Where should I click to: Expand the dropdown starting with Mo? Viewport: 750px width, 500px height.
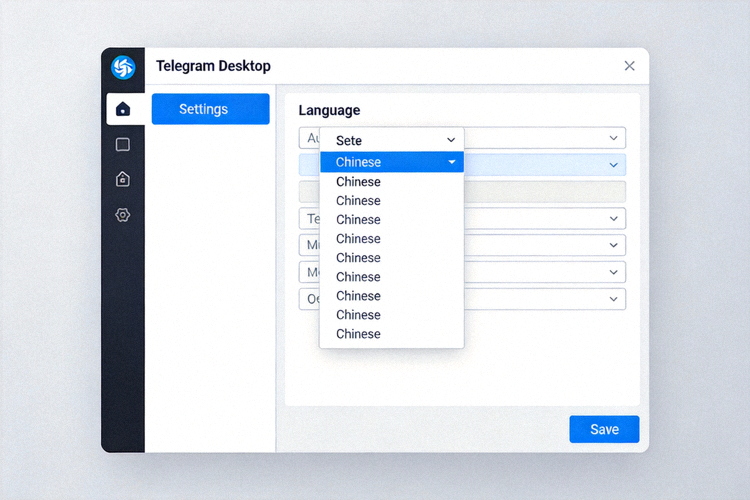[x=613, y=272]
